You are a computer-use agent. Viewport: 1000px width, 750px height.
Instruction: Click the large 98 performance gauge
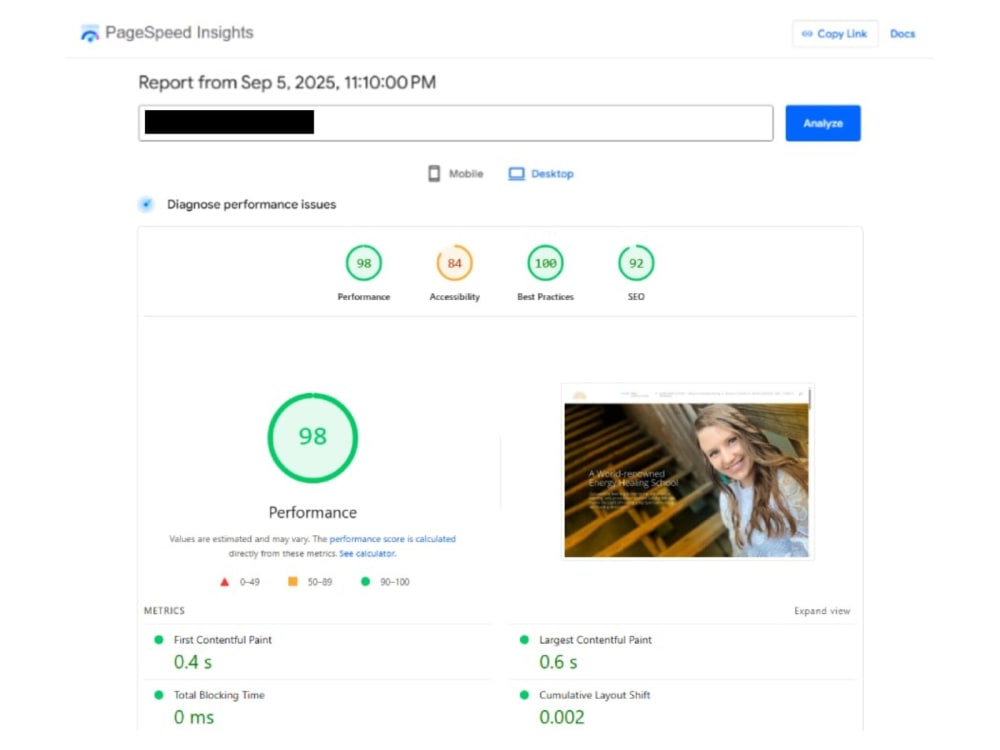pyautogui.click(x=312, y=438)
